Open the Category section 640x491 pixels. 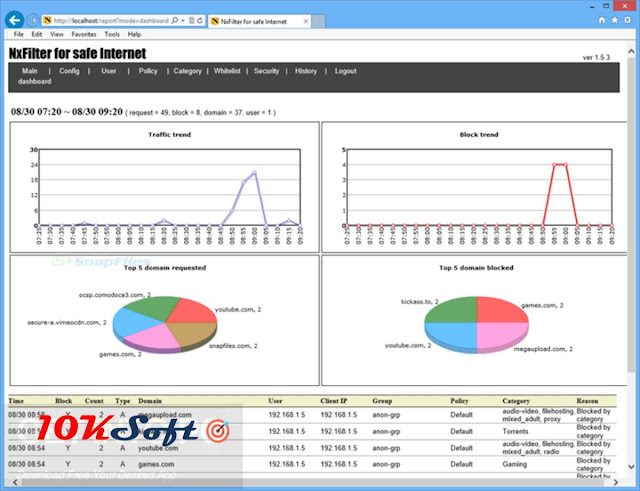[x=187, y=71]
